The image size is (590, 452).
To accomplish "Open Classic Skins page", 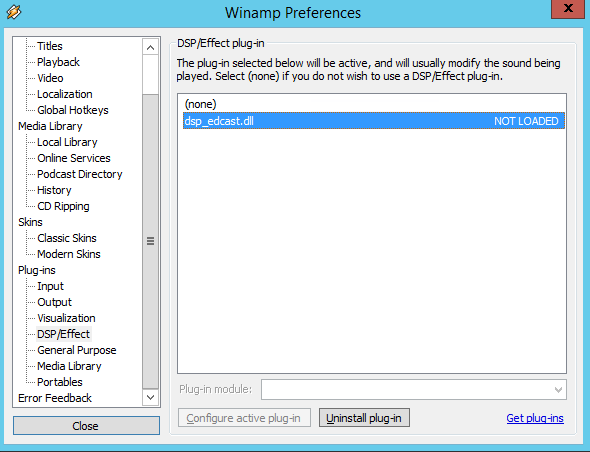I will (x=67, y=238).
